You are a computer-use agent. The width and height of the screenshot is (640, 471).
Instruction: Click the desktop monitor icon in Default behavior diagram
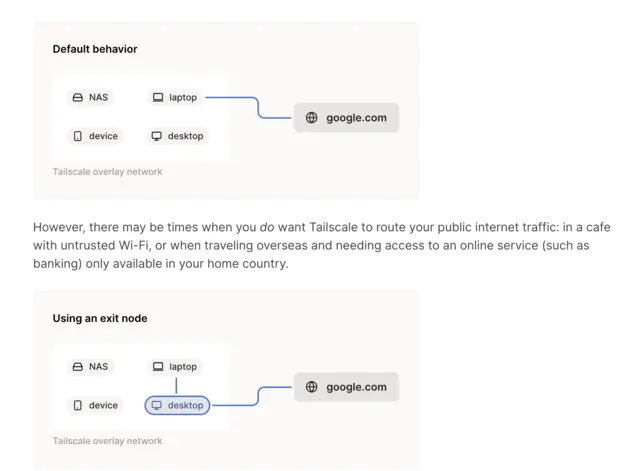point(157,136)
